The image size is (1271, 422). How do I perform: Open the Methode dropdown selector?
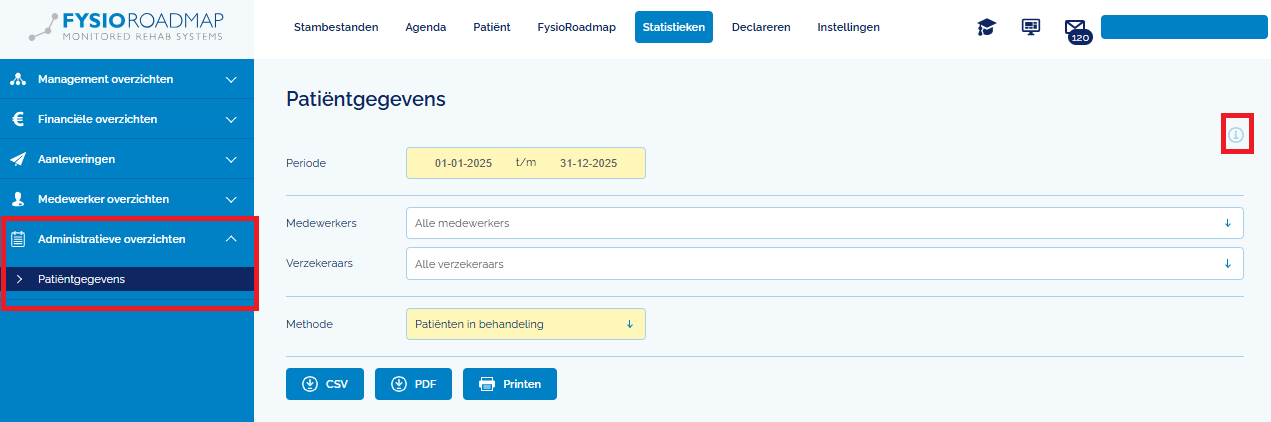525,324
